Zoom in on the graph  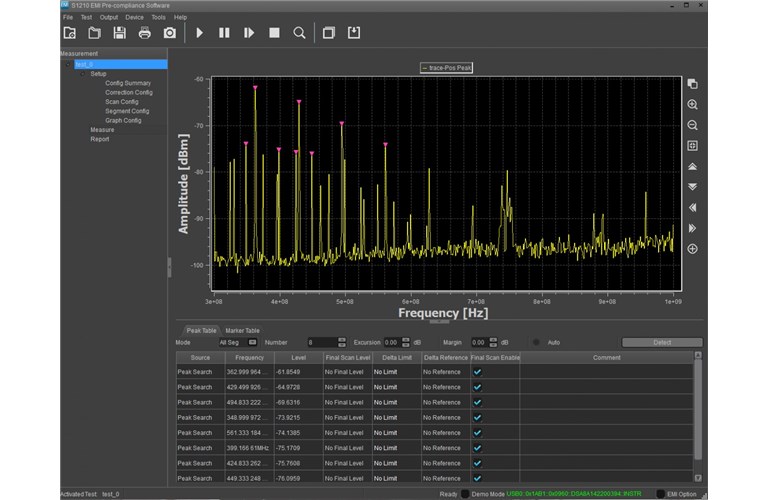click(692, 105)
